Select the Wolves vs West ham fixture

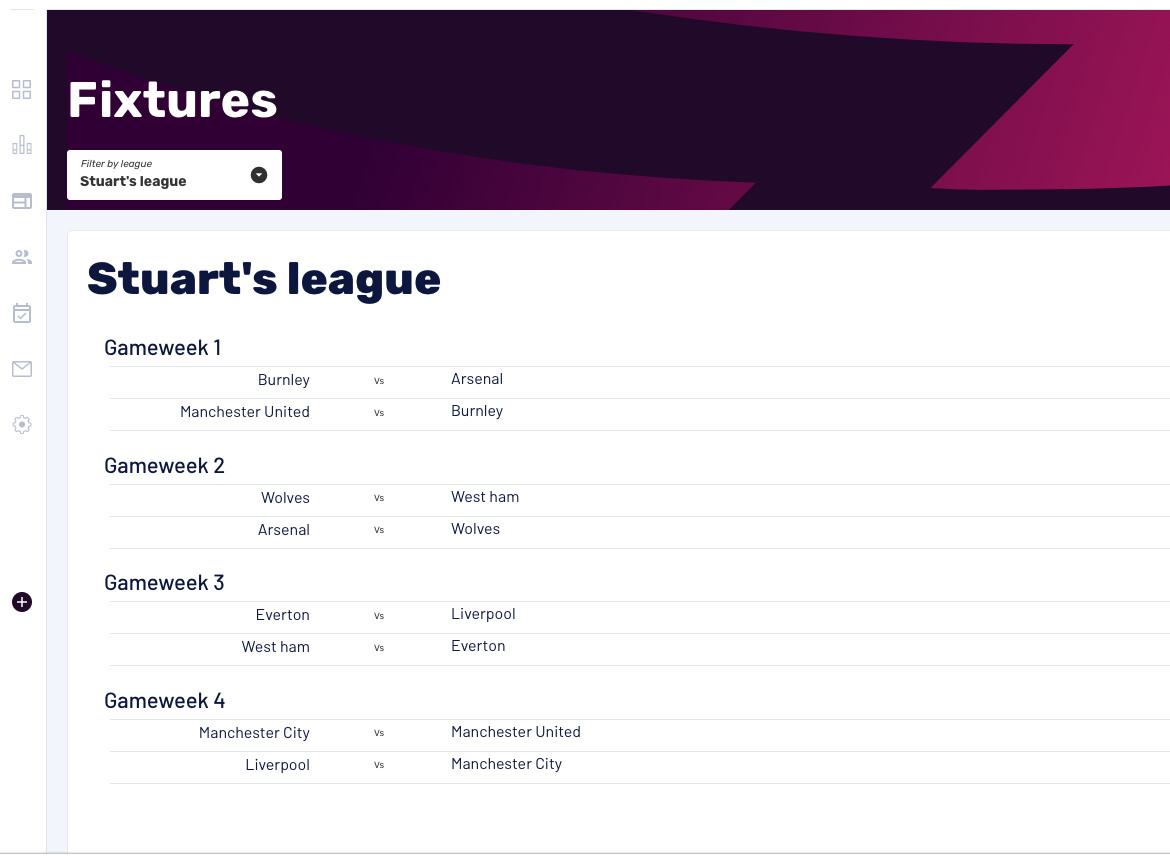point(380,498)
